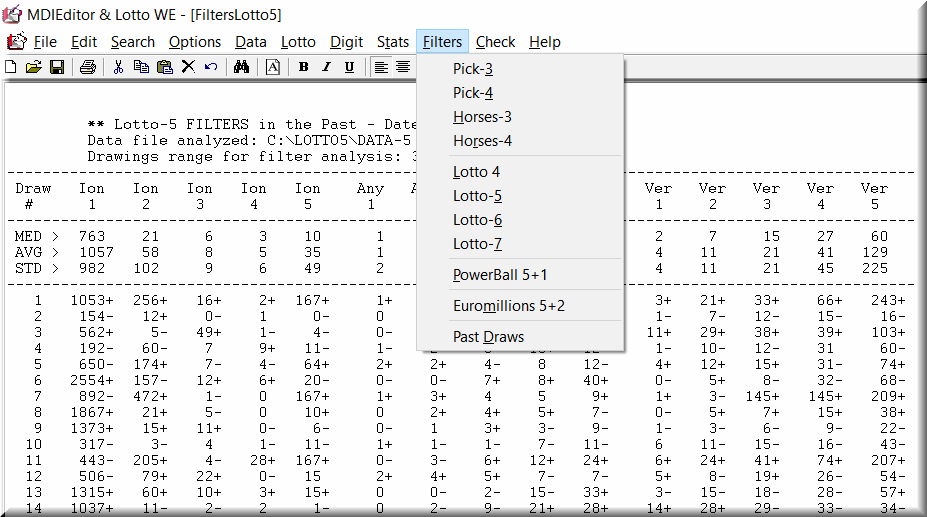
Task: Open the Stats menu
Action: tap(393, 42)
